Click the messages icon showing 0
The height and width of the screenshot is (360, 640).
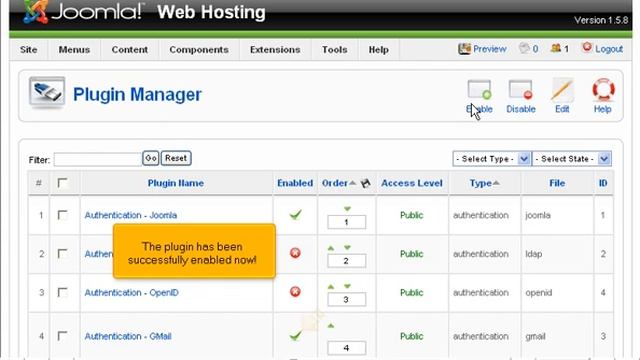[x=524, y=49]
